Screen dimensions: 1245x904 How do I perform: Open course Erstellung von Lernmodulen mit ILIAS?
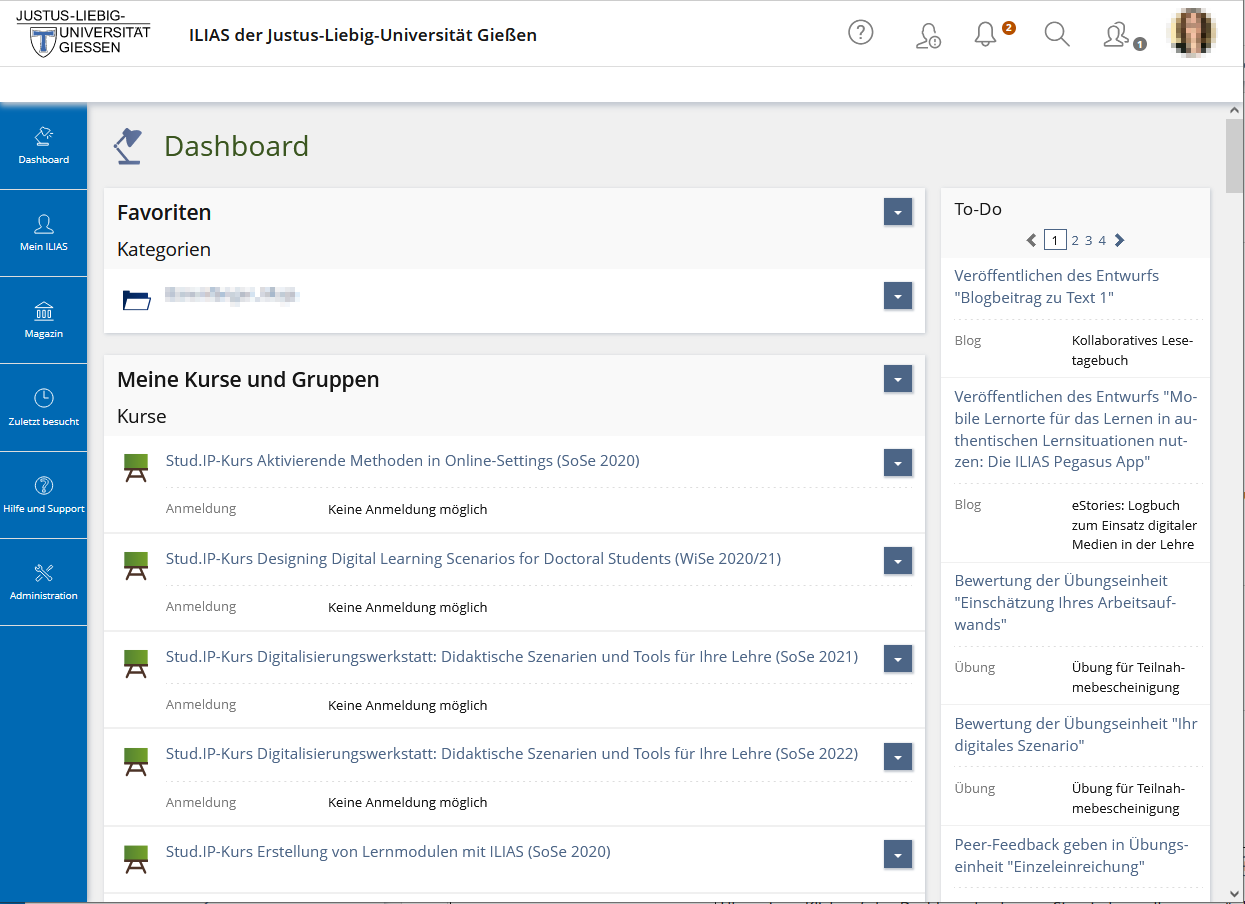[388, 852]
